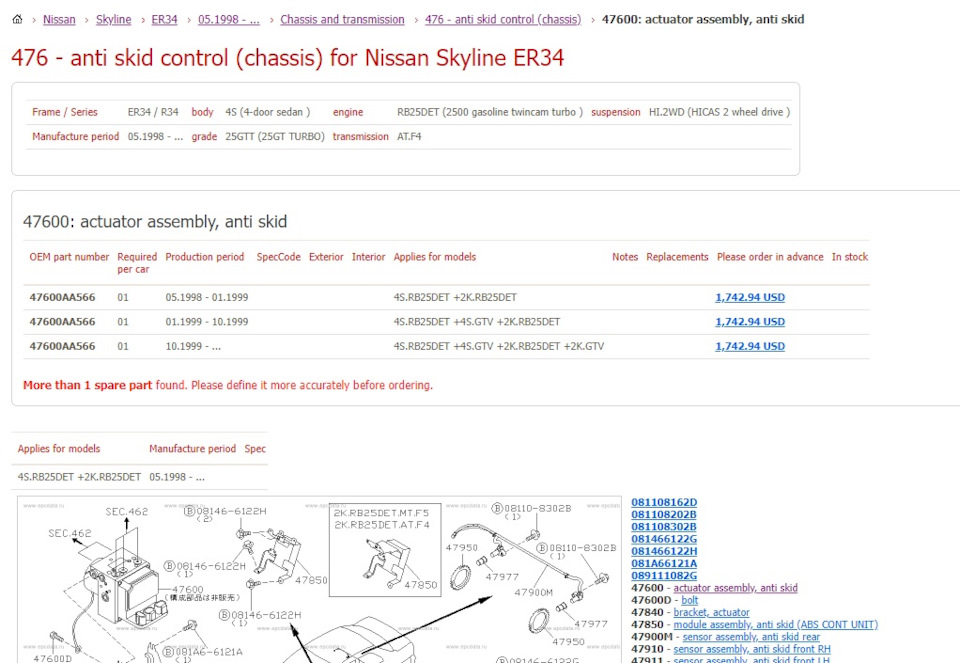The width and height of the screenshot is (960, 663).
Task: Select the 05.1998 - ... breadcrumb link
Action: (x=229, y=20)
